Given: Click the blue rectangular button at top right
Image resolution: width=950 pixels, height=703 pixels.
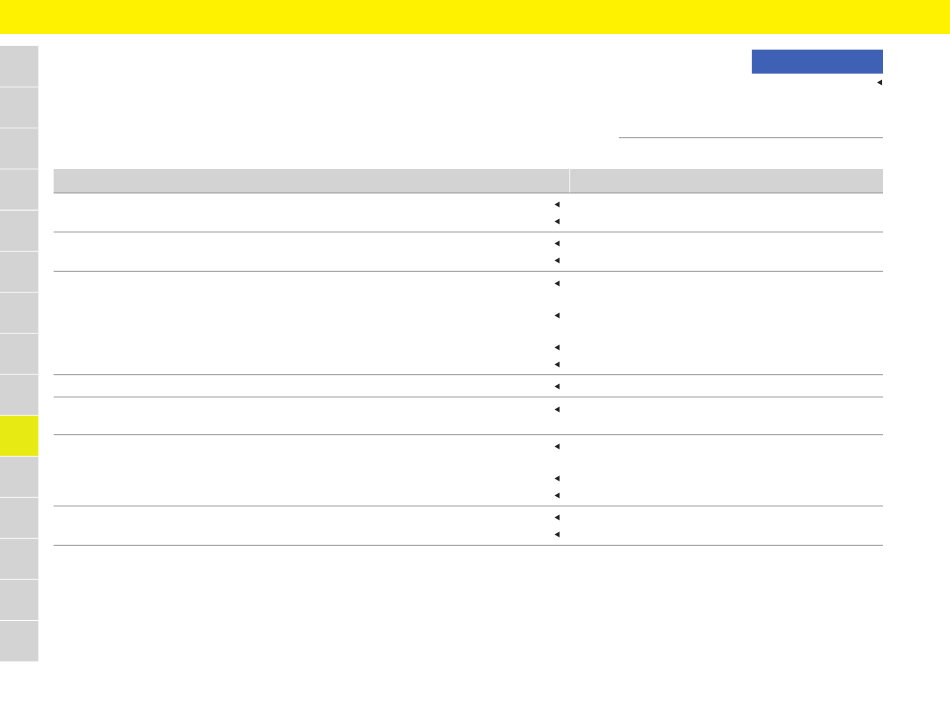Looking at the screenshot, I should coord(817,61).
